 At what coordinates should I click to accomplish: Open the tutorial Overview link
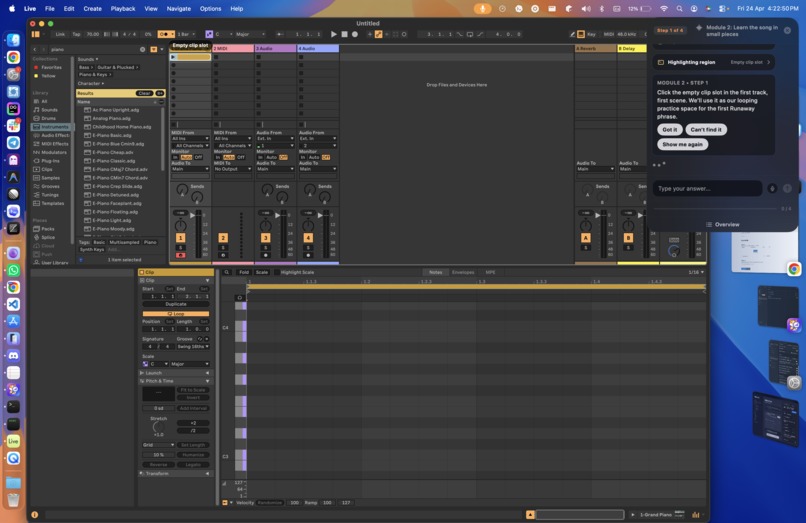(x=722, y=225)
